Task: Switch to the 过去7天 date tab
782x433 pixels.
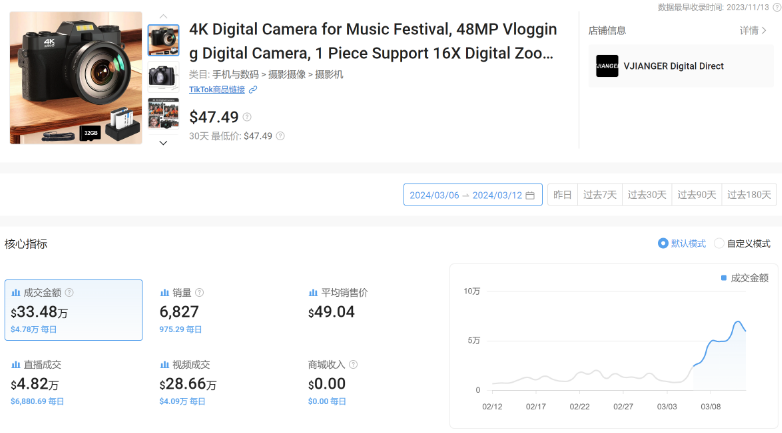Action: [600, 195]
